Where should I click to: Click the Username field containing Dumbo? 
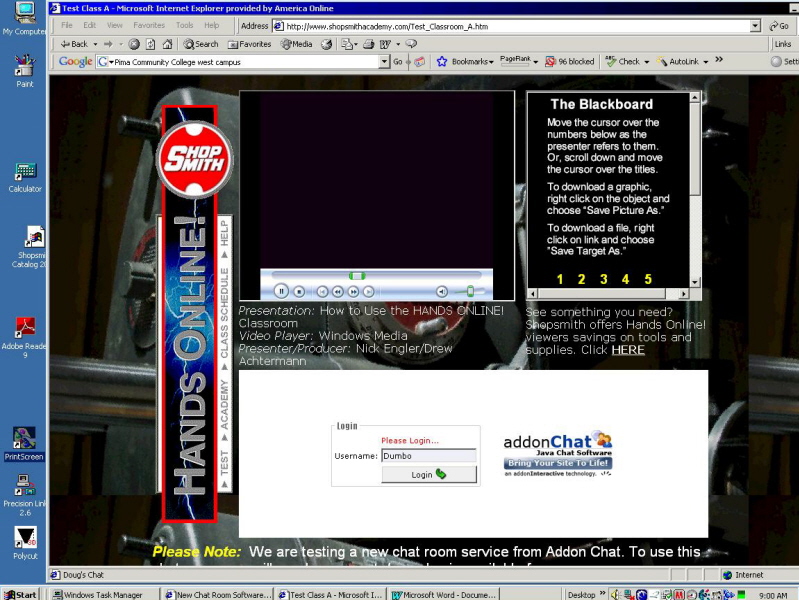429,456
